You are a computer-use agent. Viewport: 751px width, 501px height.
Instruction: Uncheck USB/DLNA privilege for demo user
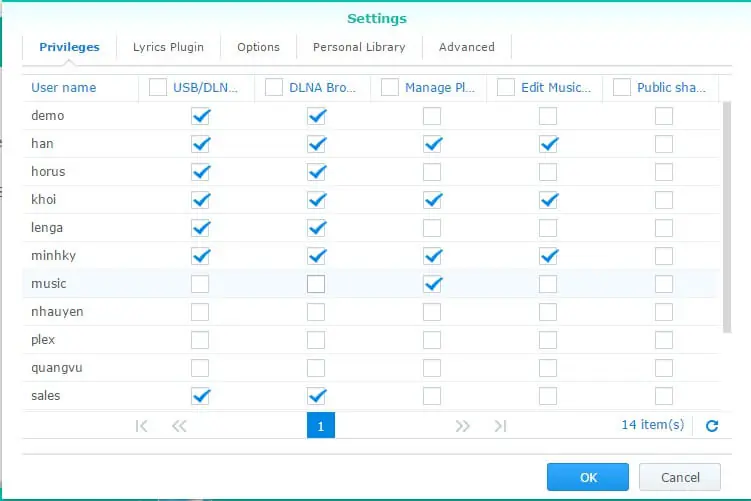click(200, 116)
